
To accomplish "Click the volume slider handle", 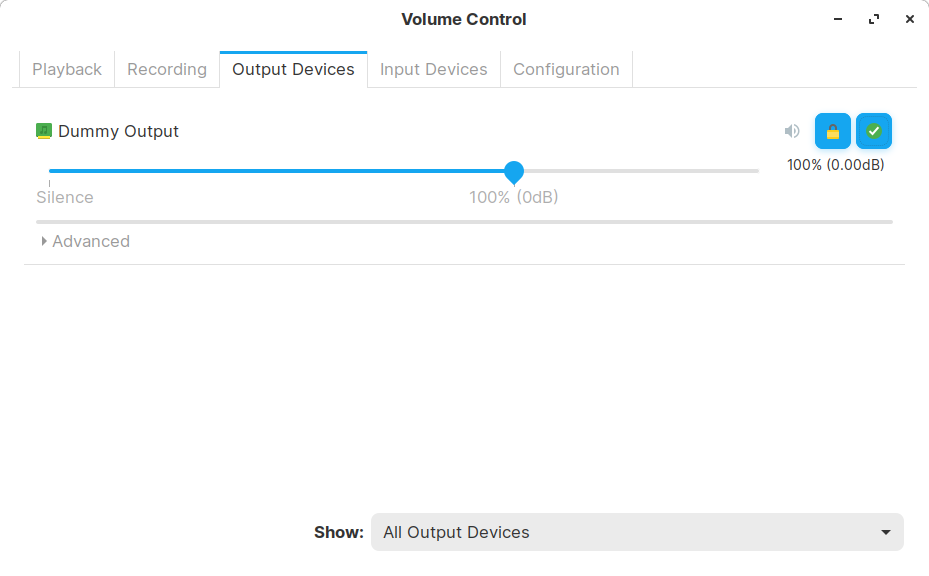I will (x=514, y=172).
